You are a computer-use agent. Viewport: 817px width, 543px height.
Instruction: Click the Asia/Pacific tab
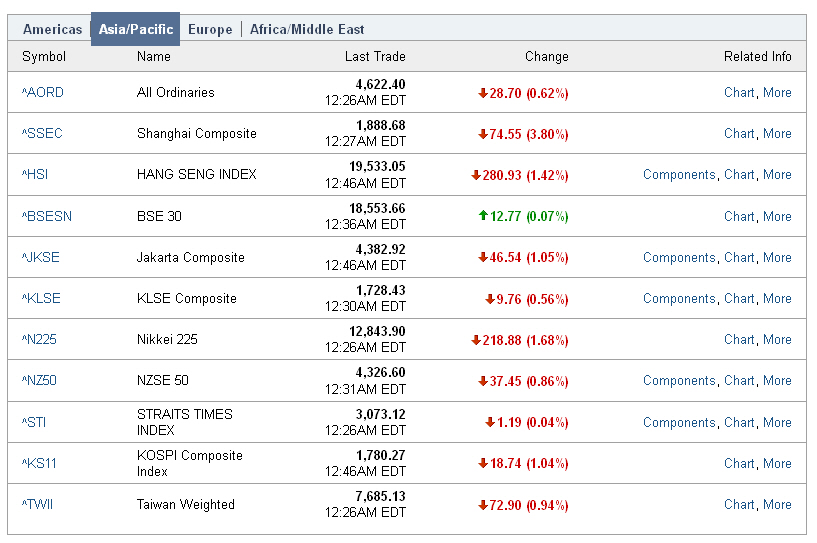point(135,29)
